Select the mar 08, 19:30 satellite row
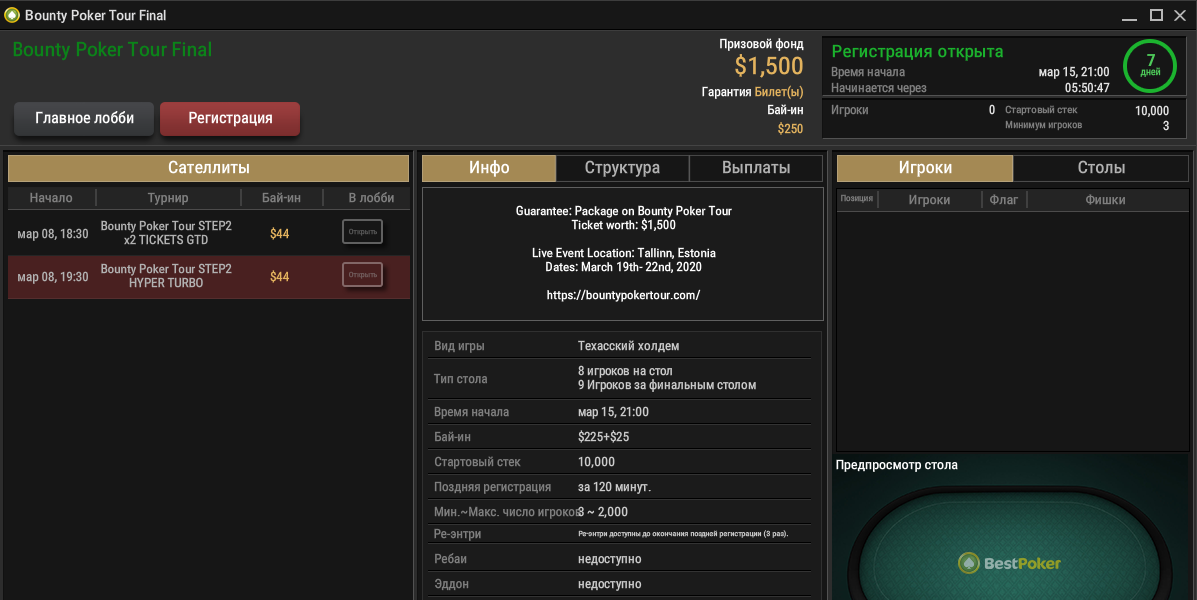Image resolution: width=1197 pixels, height=600 pixels. pos(165,276)
